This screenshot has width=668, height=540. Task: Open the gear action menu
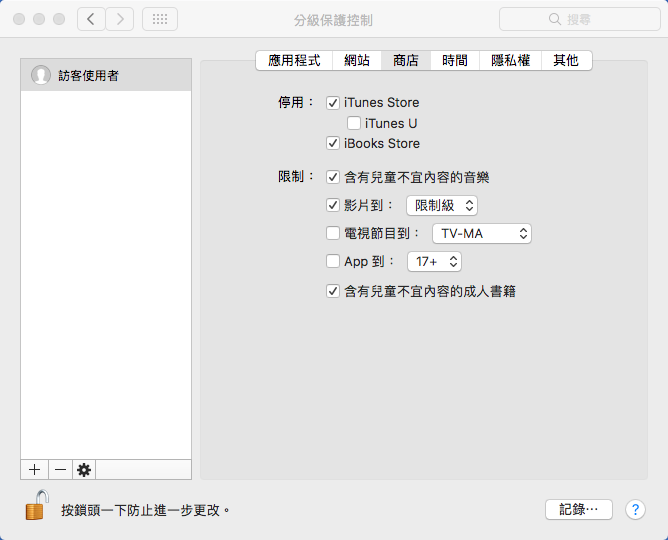tap(84, 469)
